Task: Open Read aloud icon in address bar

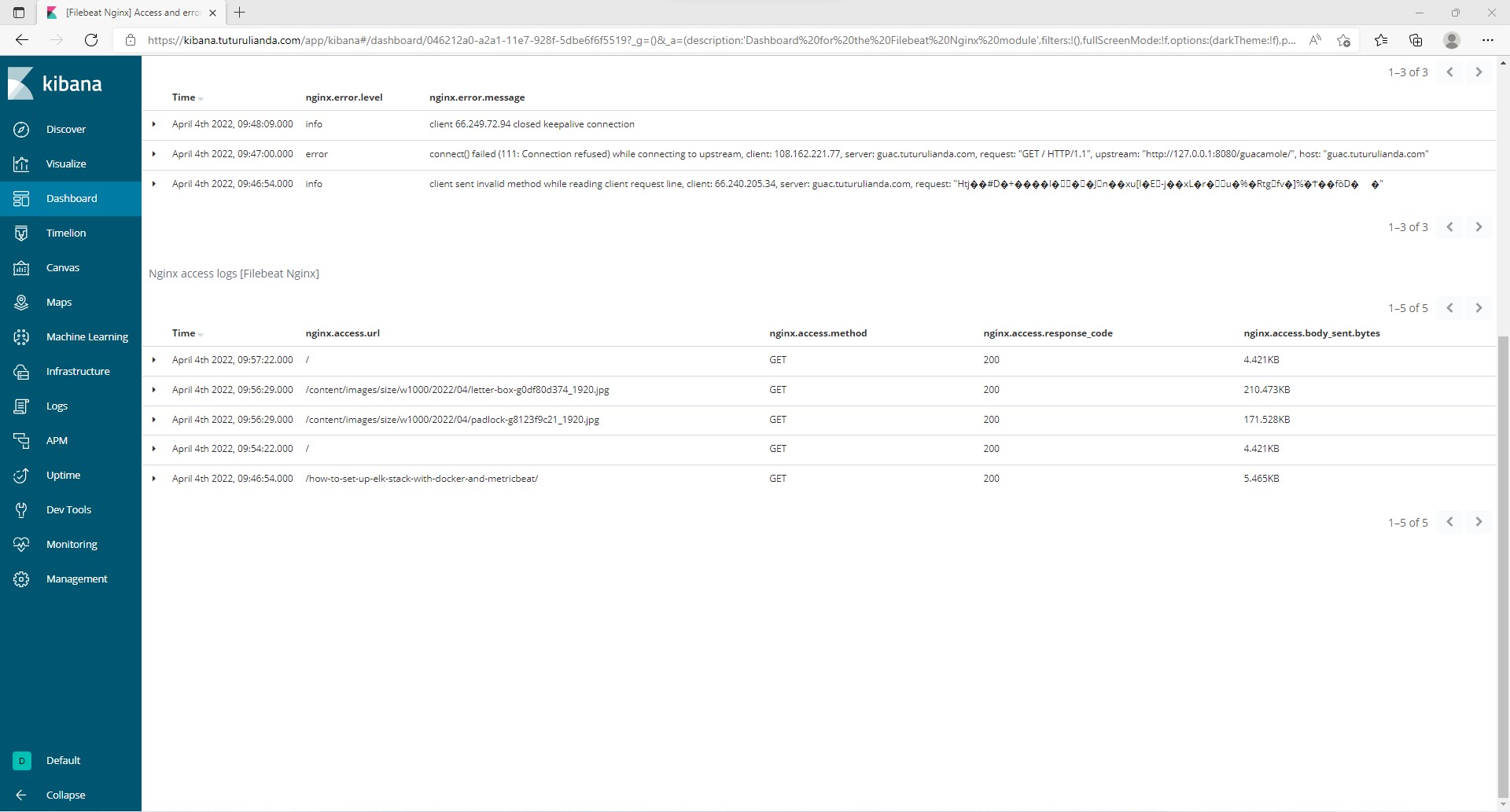Action: click(1314, 40)
